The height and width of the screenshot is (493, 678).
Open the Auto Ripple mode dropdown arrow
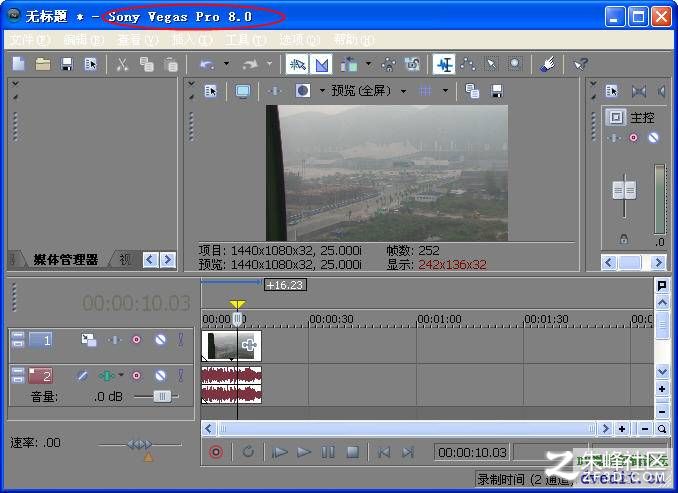368,64
